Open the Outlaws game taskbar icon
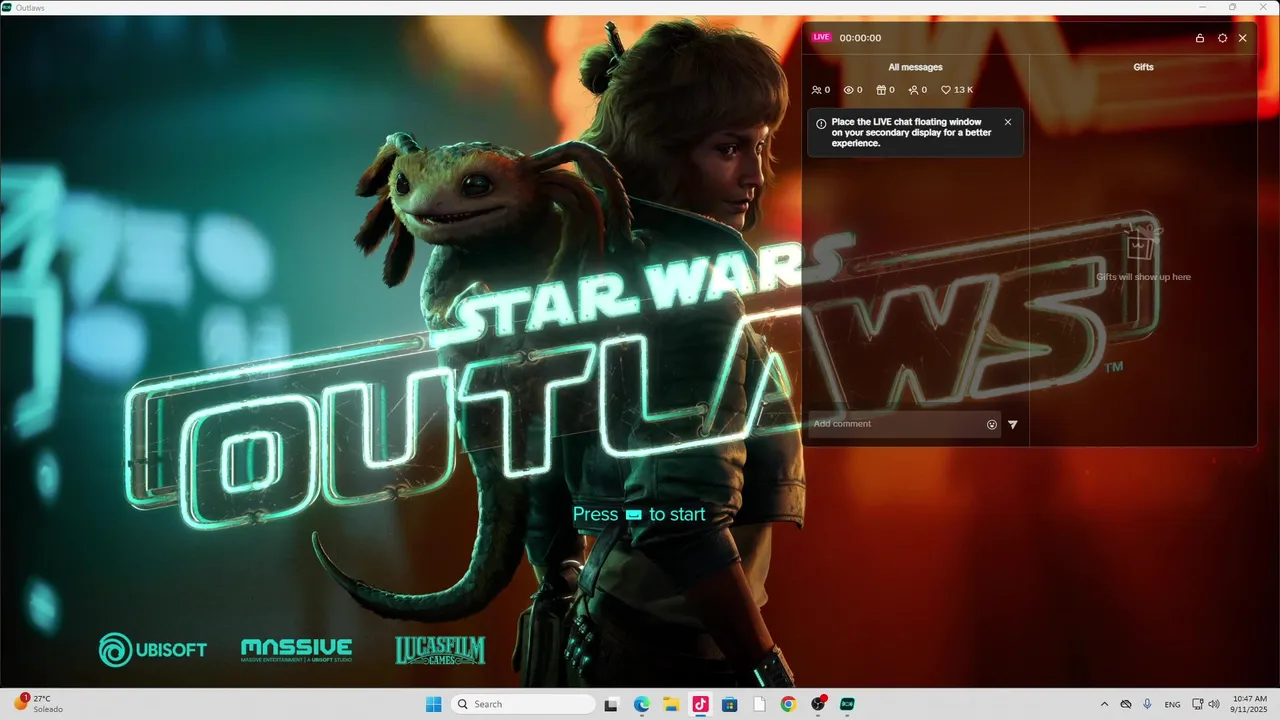This screenshot has height=720, width=1280. (x=847, y=704)
